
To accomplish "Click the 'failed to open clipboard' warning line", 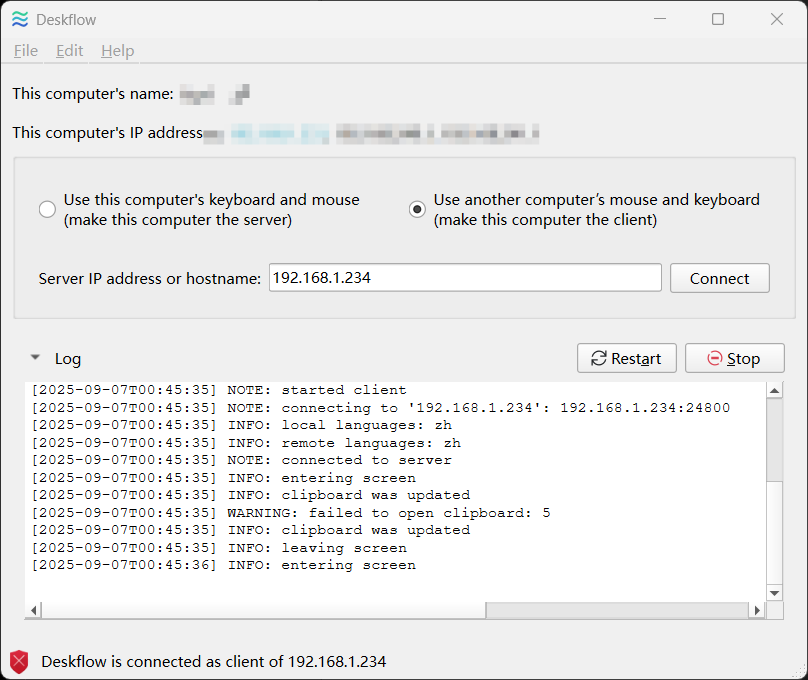I will (291, 513).
